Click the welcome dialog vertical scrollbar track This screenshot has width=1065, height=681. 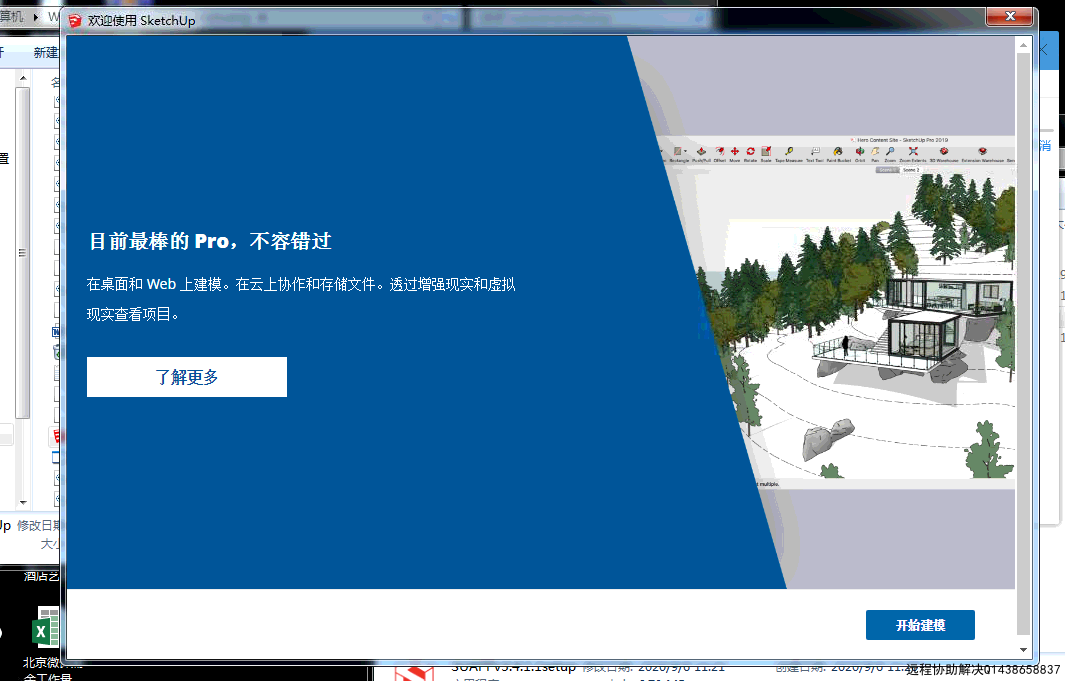point(1023,343)
